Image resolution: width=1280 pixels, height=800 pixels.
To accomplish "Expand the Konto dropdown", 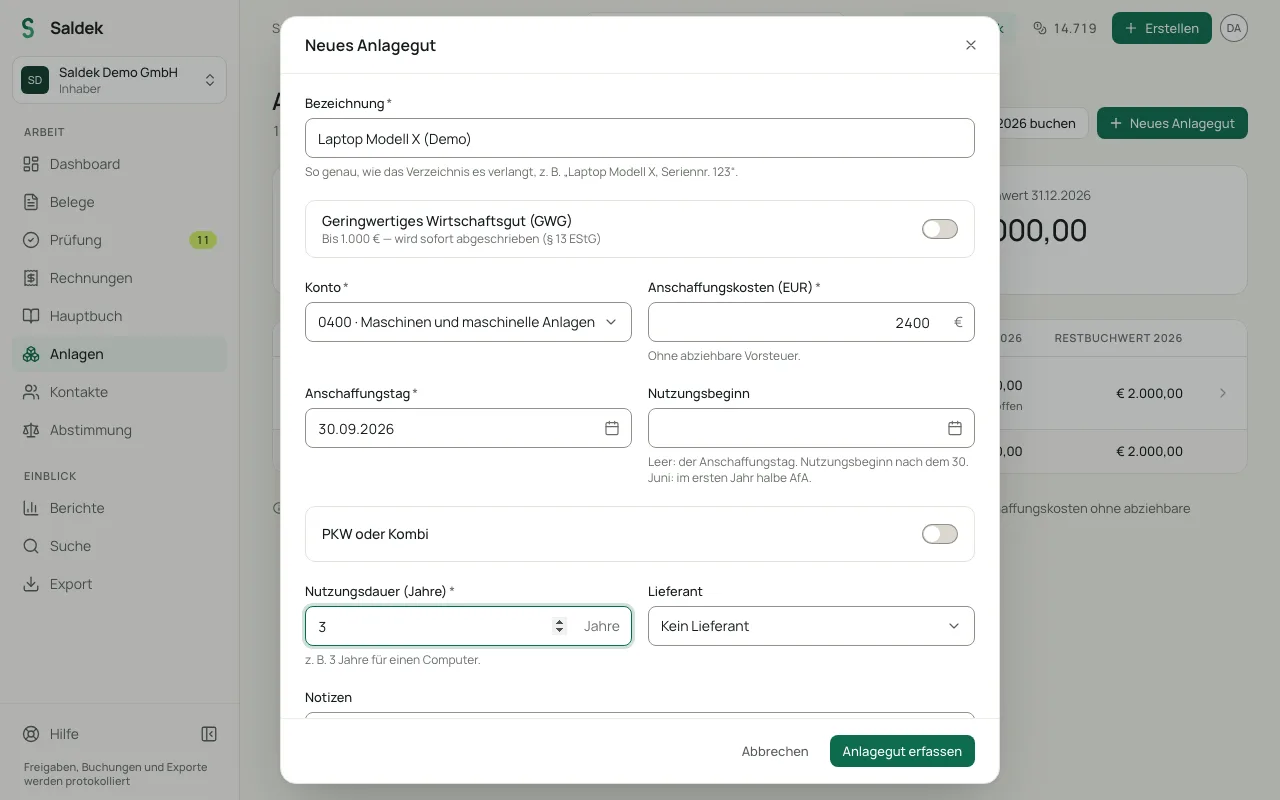I will pyautogui.click(x=468, y=322).
